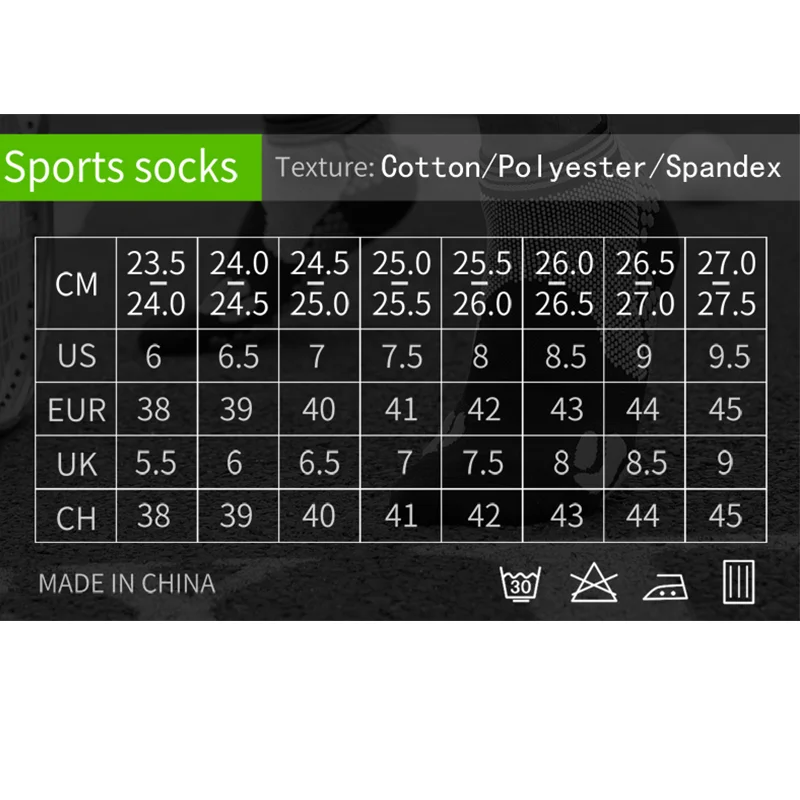Click the 30-degree wash care icon

(x=520, y=582)
